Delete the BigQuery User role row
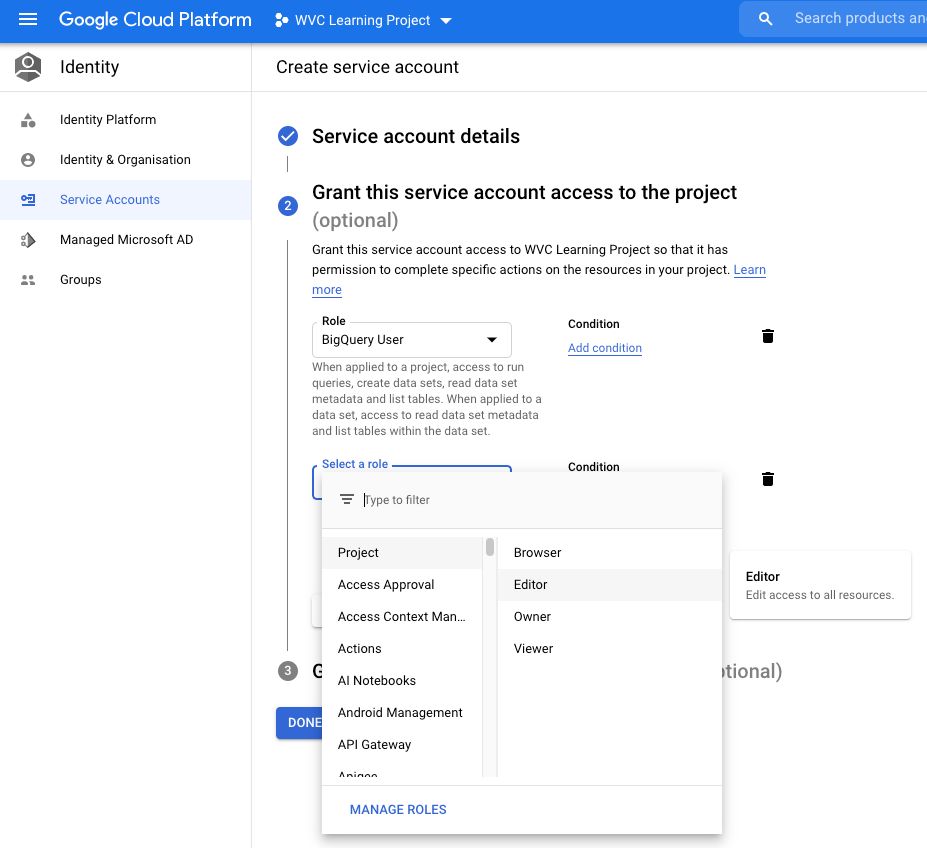Screen dimensions: 927x848 767,336
